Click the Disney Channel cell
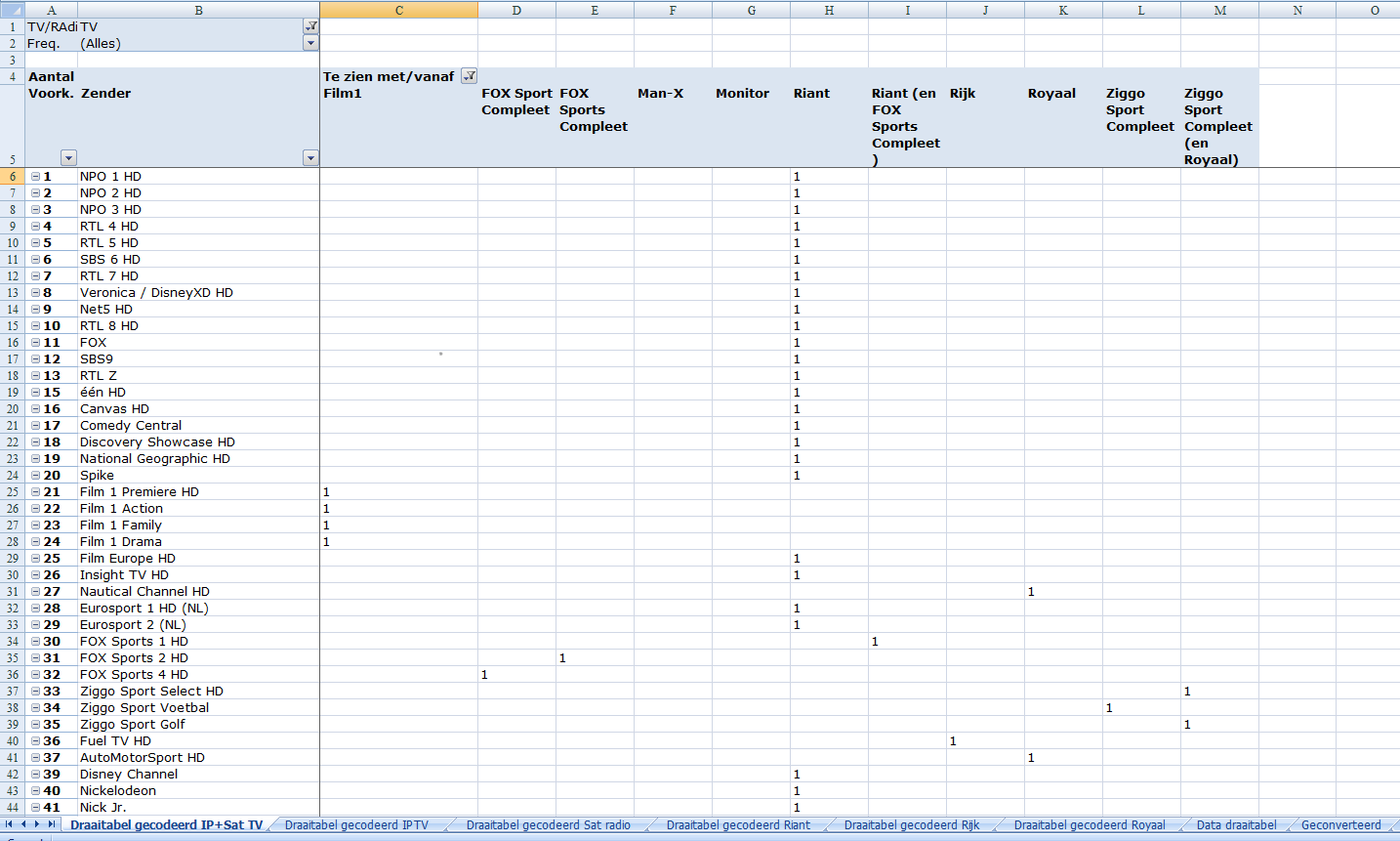The height and width of the screenshot is (841, 1400). (x=198, y=775)
